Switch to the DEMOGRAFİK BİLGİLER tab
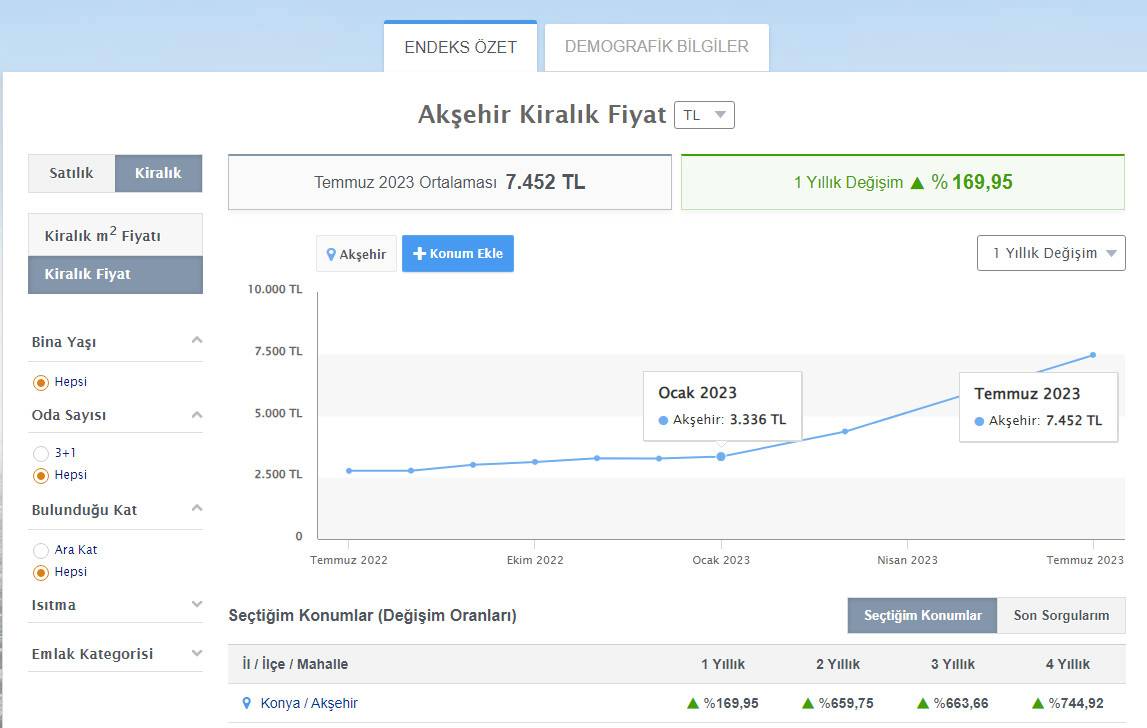The image size is (1147, 728). pyautogui.click(x=656, y=46)
